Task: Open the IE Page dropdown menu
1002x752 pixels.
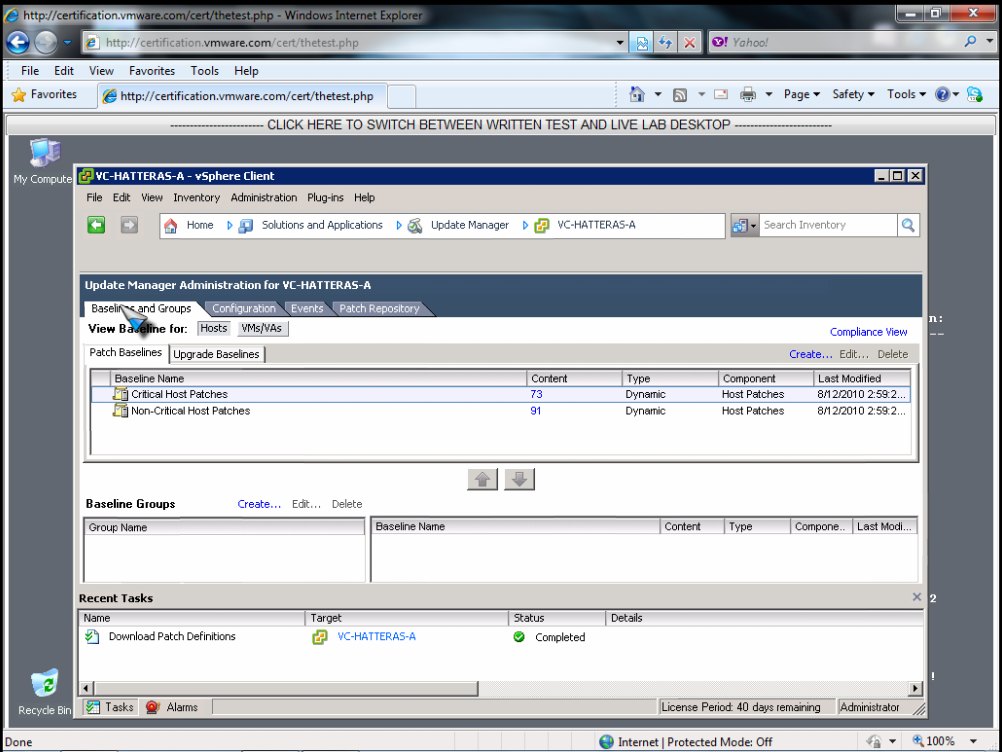Action: pyautogui.click(x=801, y=95)
